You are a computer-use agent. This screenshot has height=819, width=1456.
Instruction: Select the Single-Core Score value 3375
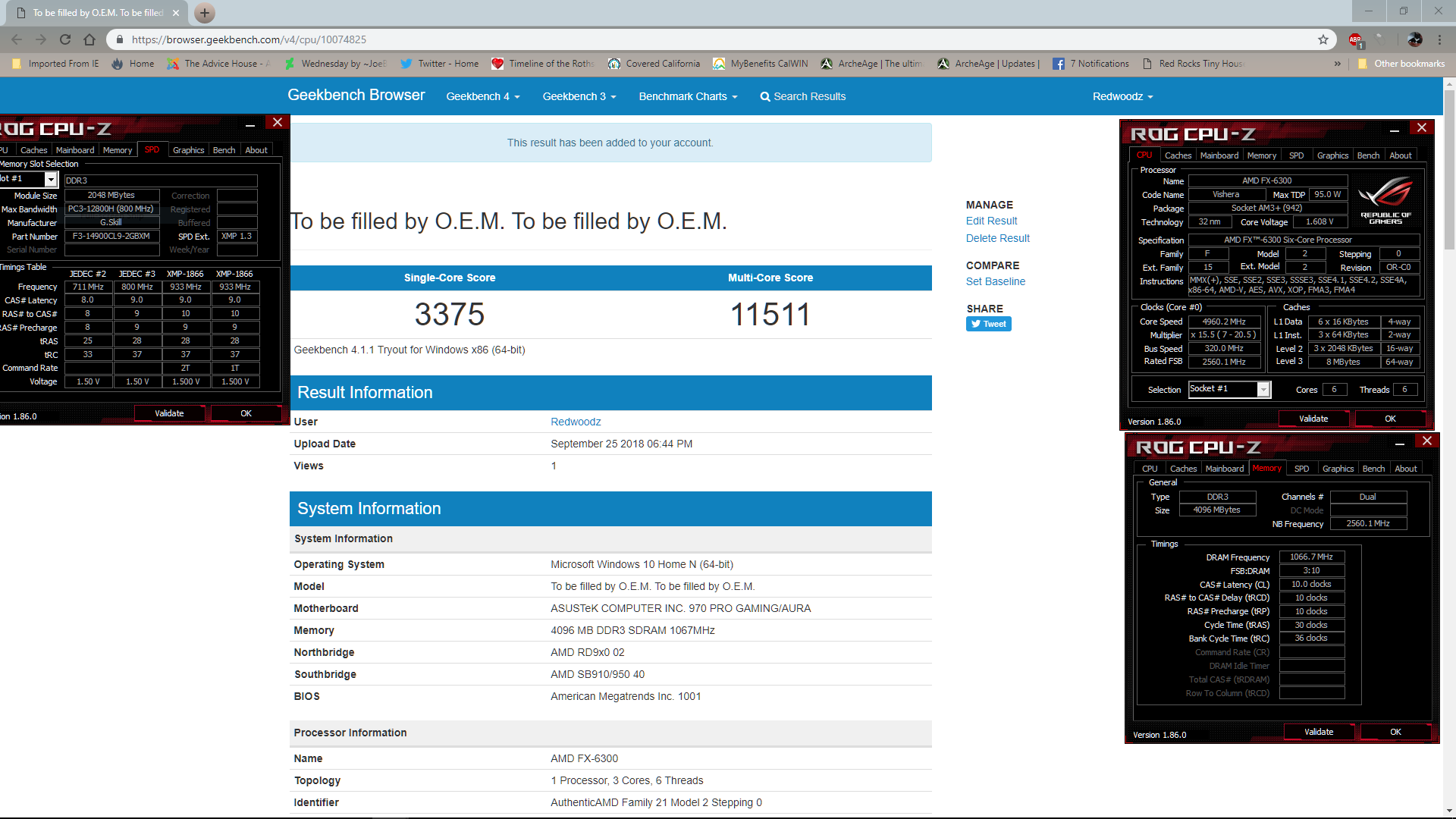coord(449,314)
